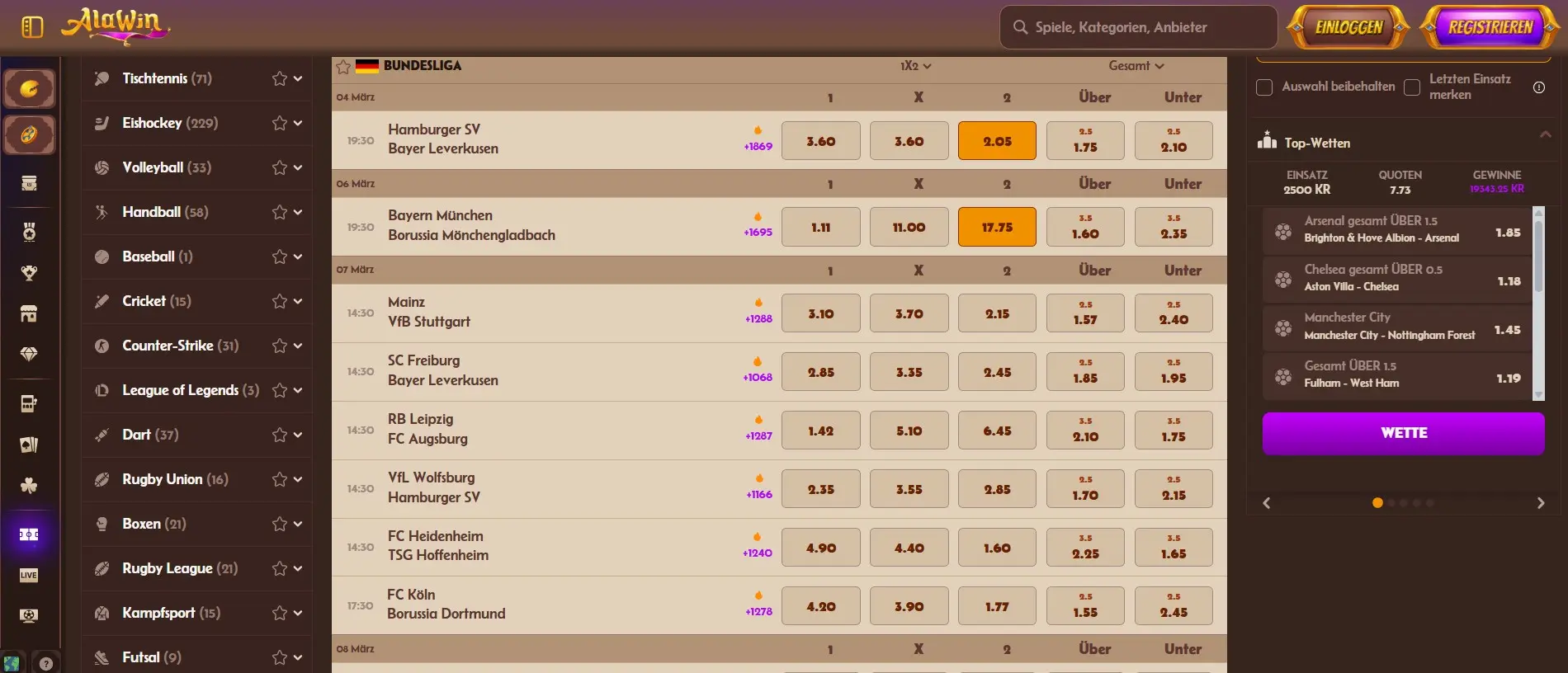Click the info icon near Letzten Einsatz
This screenshot has height=673, width=1568.
[1539, 87]
